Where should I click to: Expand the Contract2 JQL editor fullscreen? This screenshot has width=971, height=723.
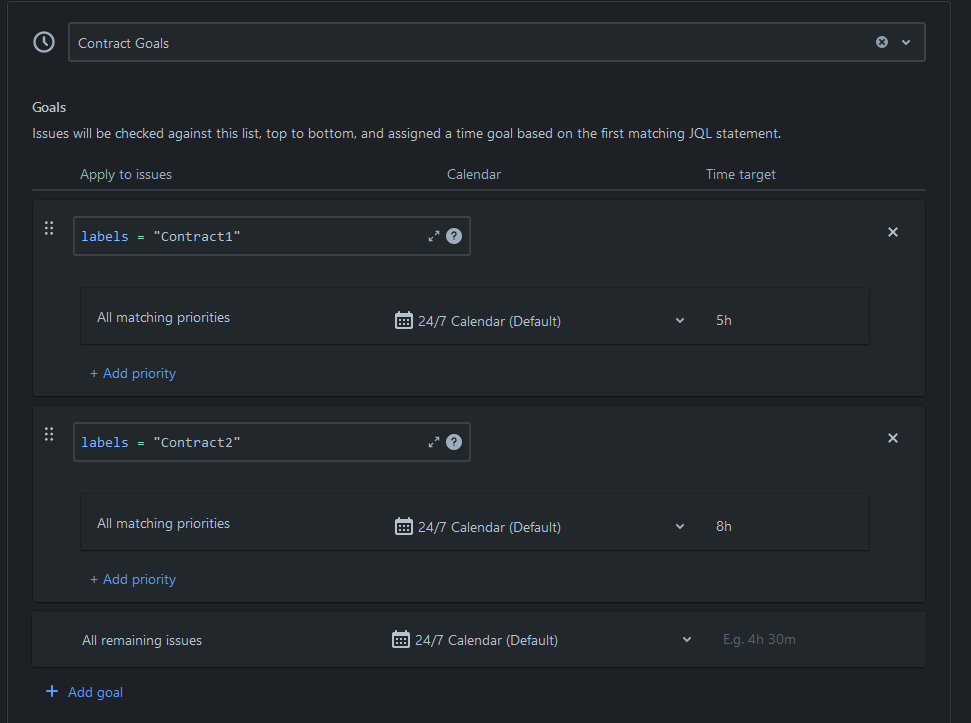point(433,442)
